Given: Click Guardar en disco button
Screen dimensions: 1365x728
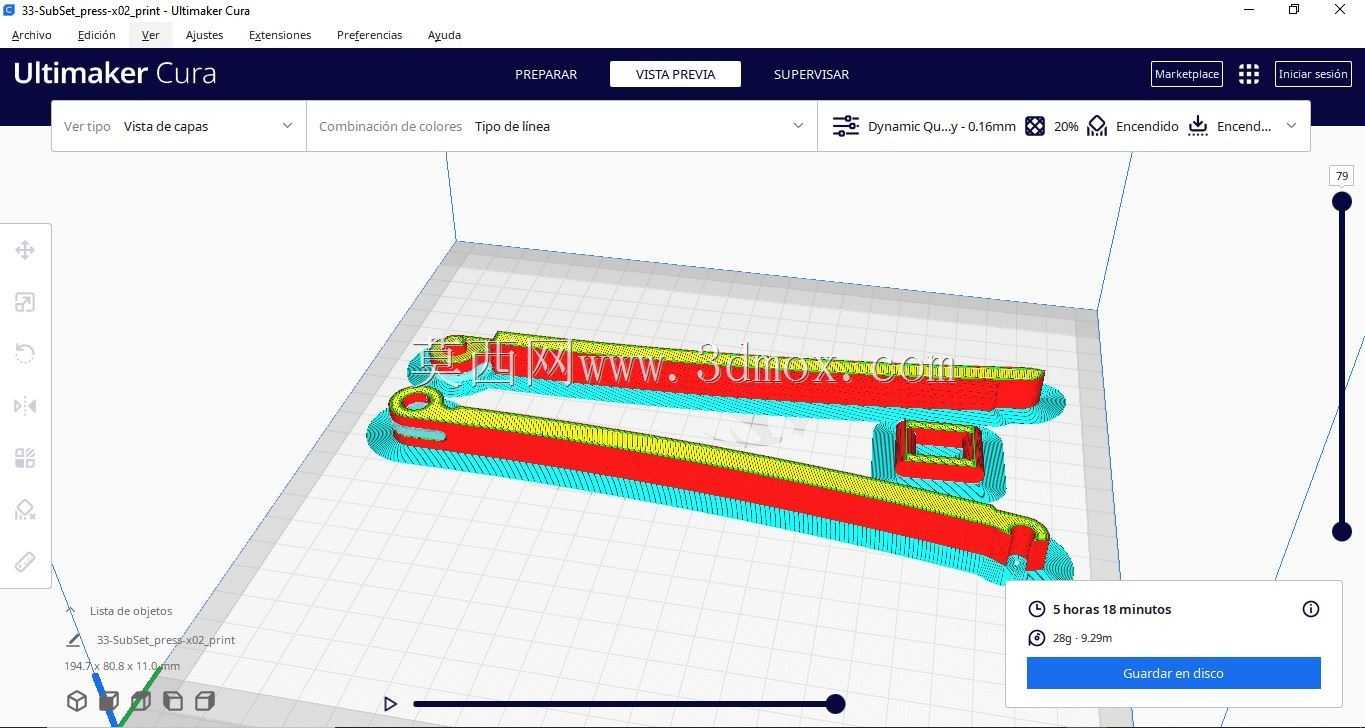Looking at the screenshot, I should click(x=1173, y=673).
